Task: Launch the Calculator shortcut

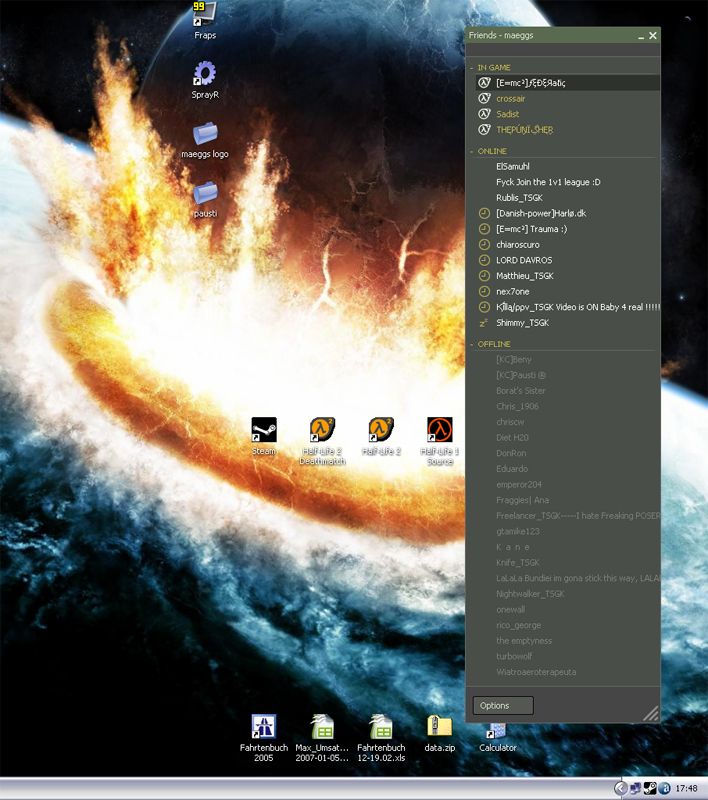Action: point(497,730)
